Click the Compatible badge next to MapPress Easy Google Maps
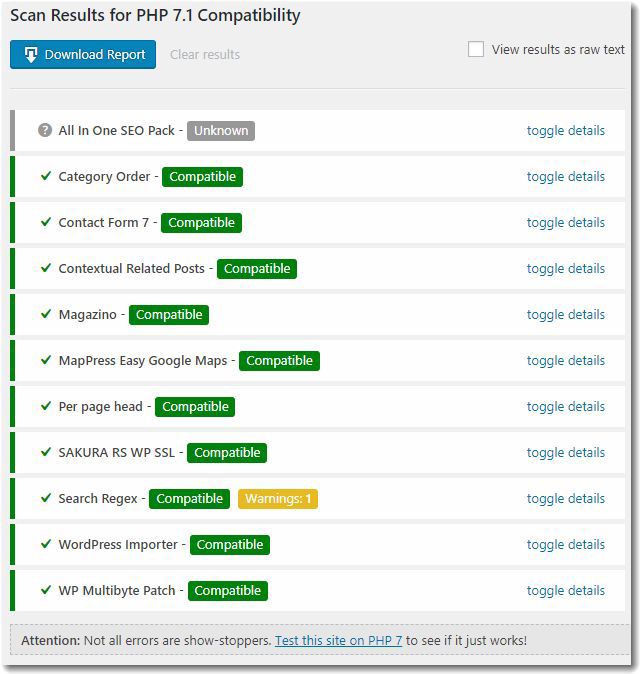Viewport: 640px width, 674px height. (279, 361)
